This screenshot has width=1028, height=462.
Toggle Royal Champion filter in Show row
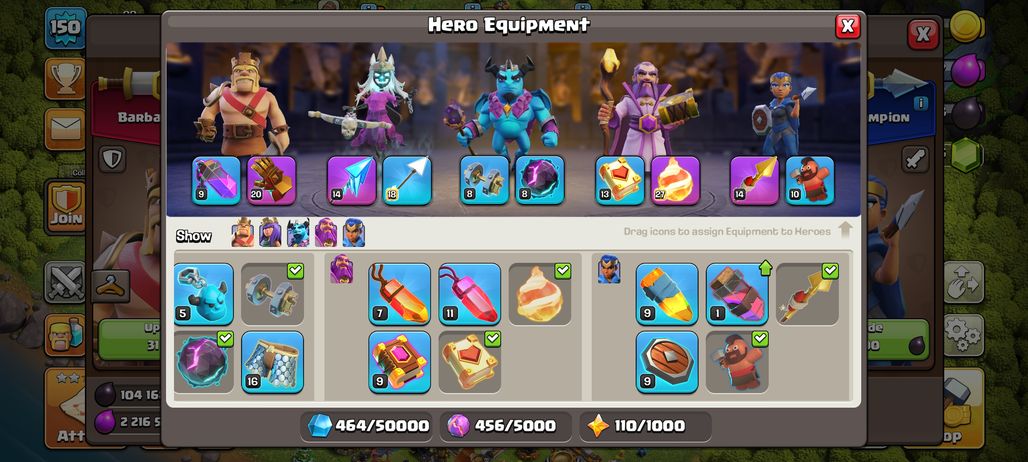(353, 233)
